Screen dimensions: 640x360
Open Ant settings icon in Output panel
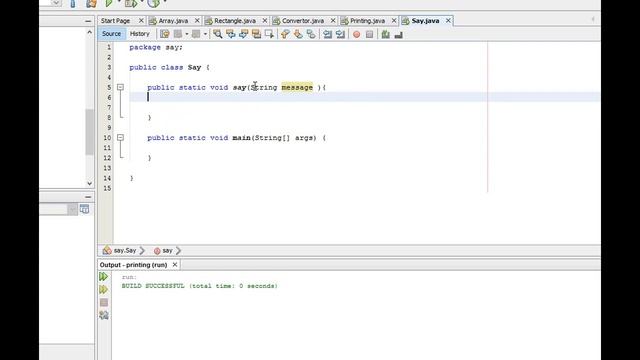(x=104, y=315)
